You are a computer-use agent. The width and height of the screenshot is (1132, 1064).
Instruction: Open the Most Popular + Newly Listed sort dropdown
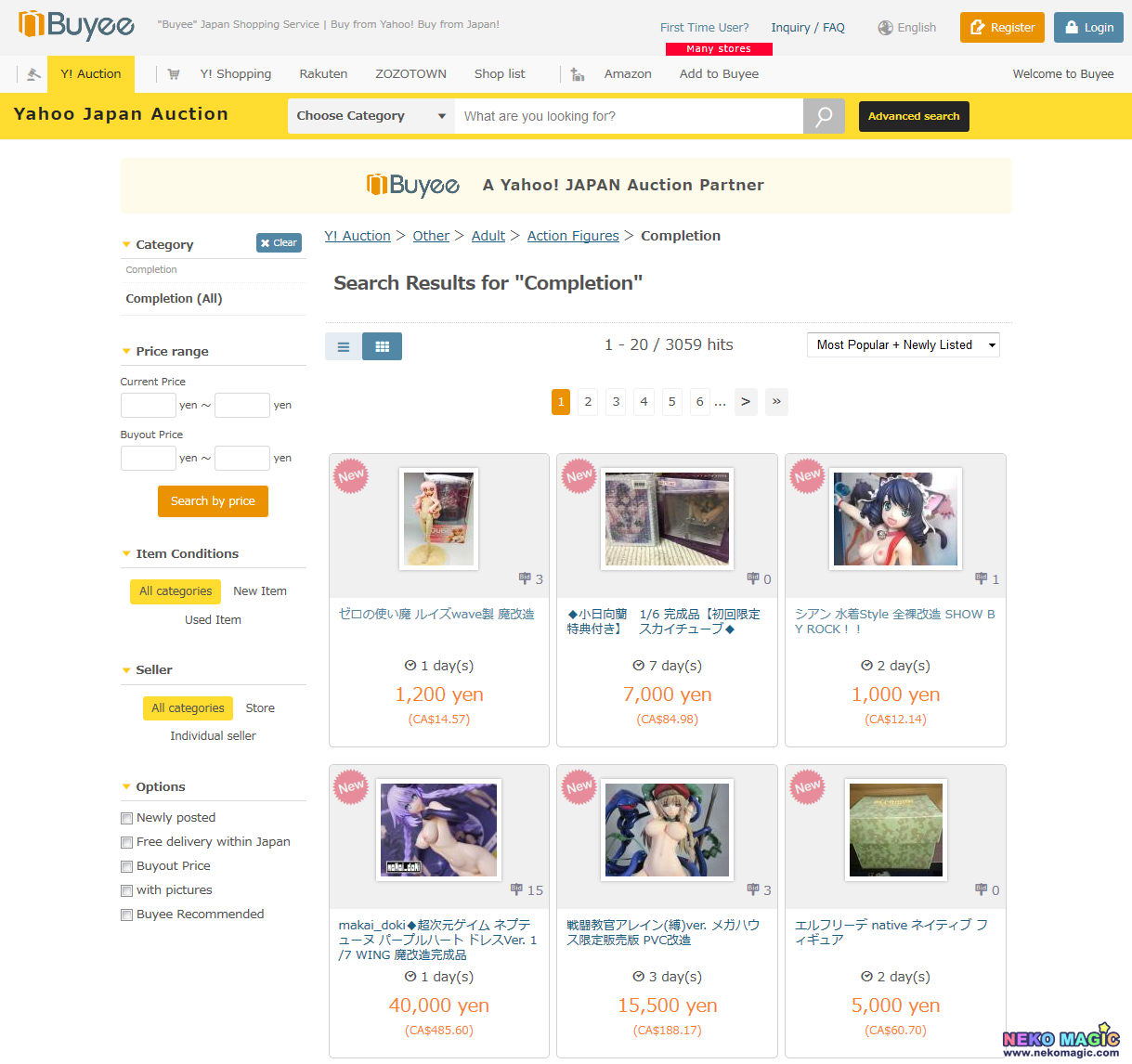point(904,345)
